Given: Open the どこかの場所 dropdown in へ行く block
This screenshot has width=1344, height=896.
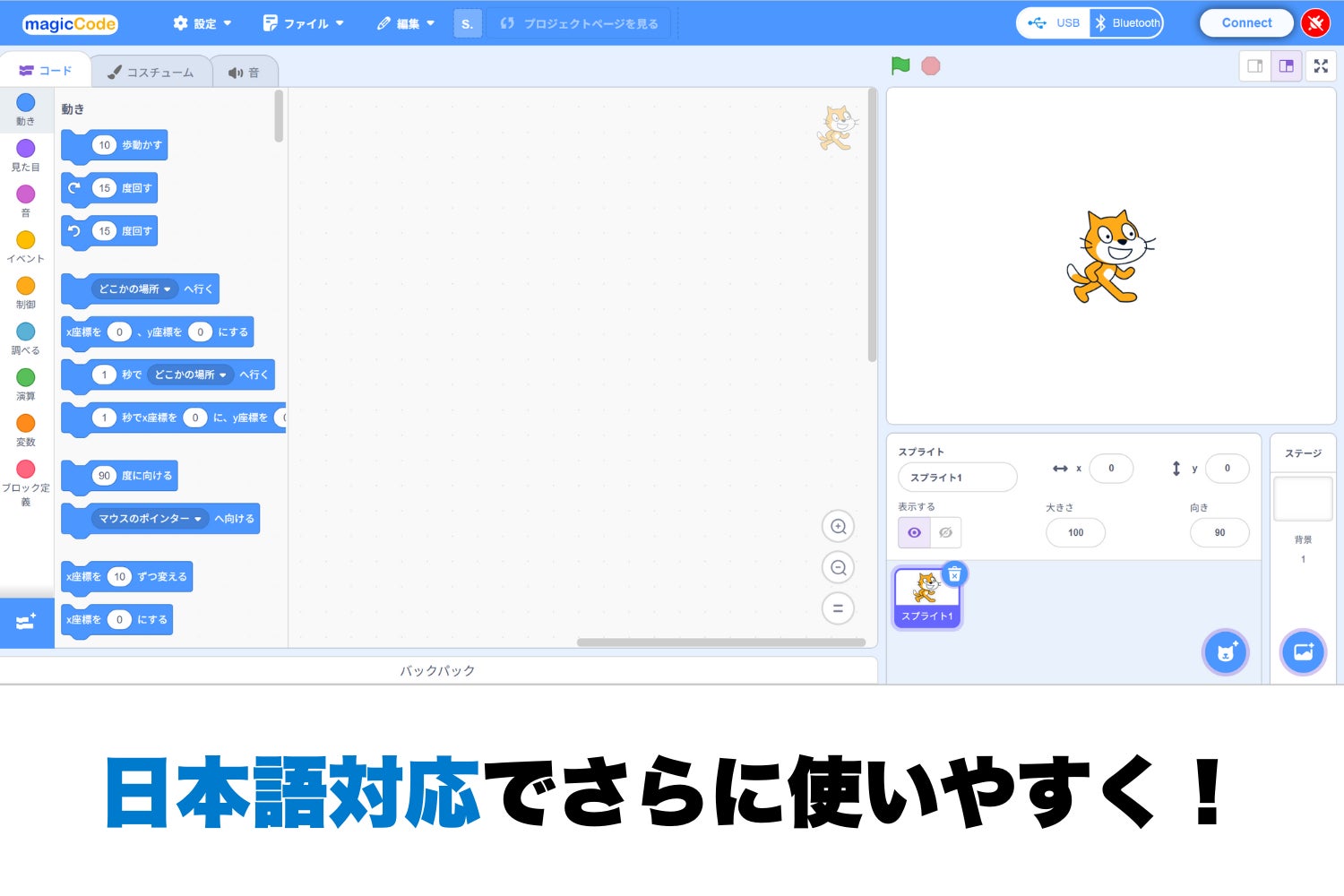Looking at the screenshot, I should [x=135, y=289].
